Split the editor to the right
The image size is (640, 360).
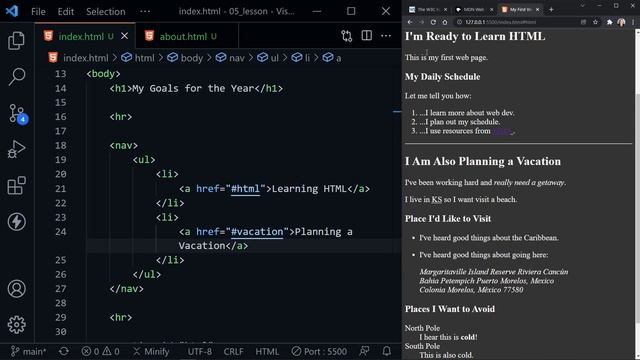367,36
